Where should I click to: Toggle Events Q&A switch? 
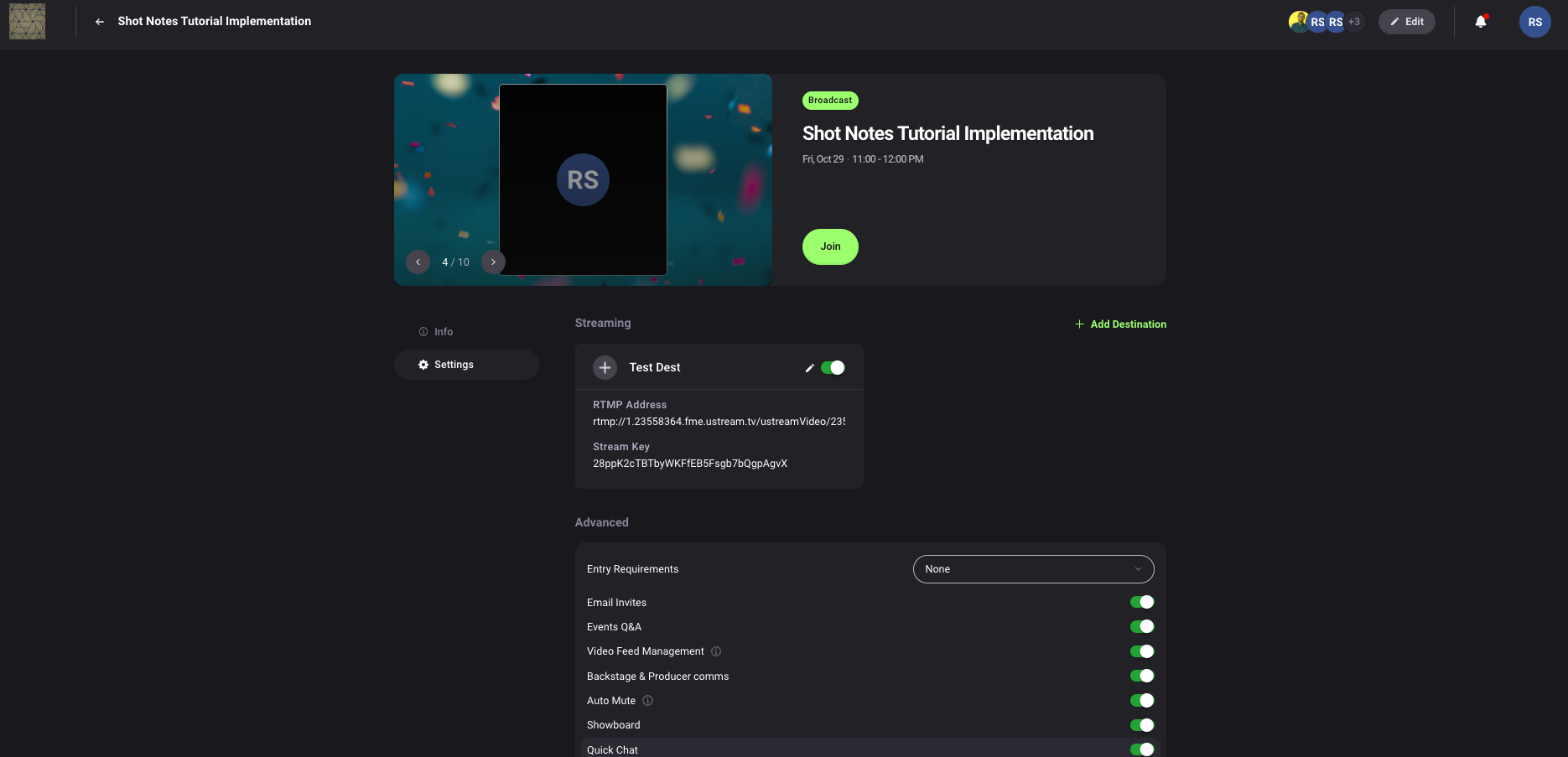tap(1142, 626)
